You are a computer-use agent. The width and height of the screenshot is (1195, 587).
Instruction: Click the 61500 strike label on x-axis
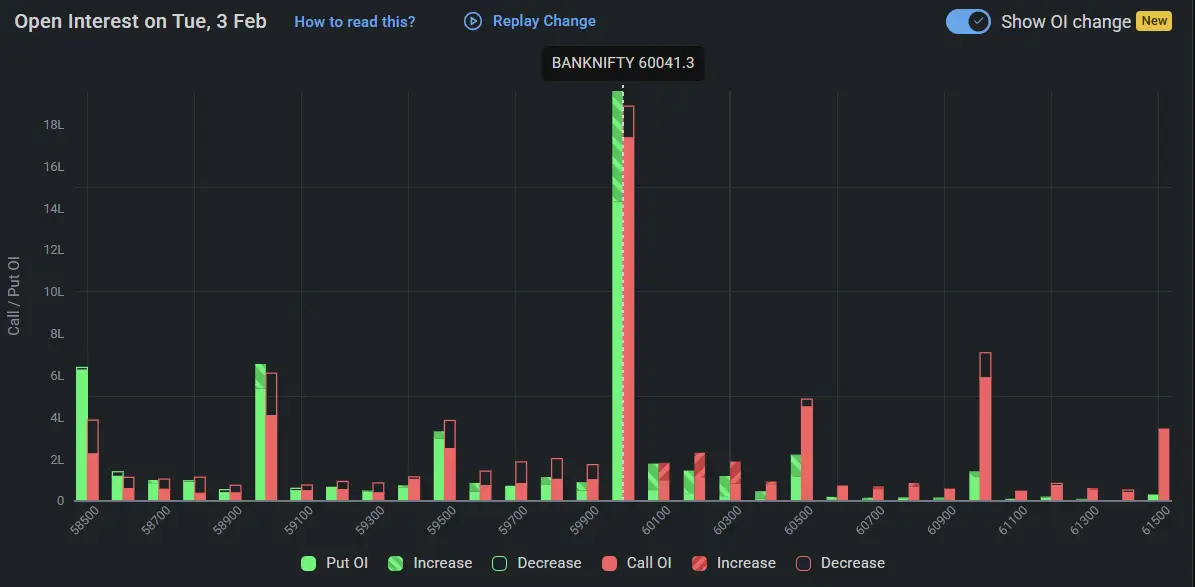pyautogui.click(x=1155, y=521)
